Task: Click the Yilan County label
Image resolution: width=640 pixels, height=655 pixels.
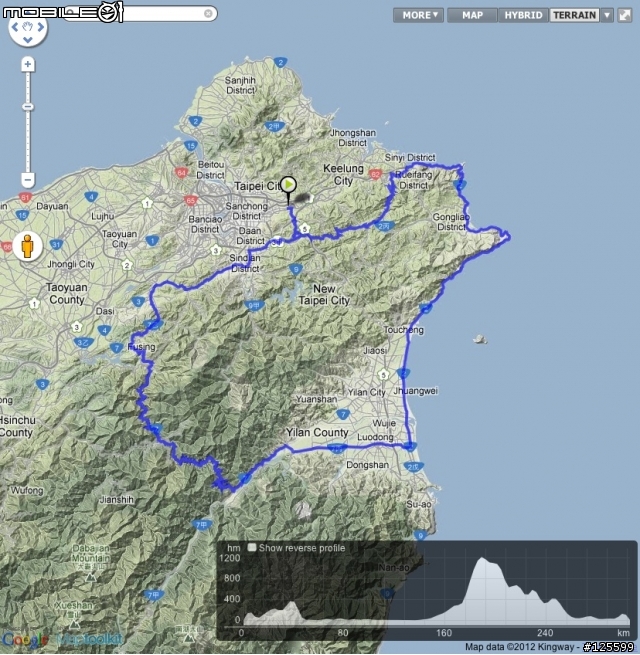Action: coord(317,432)
